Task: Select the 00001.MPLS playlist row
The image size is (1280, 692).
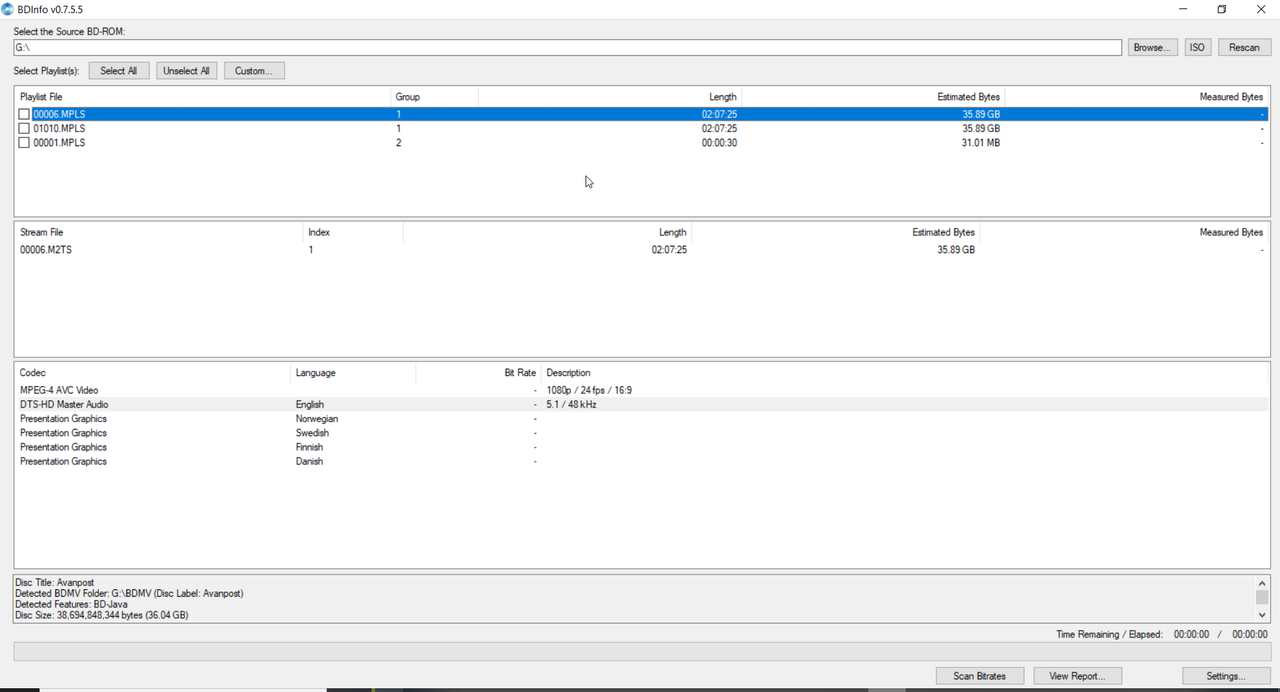Action: pyautogui.click(x=641, y=143)
